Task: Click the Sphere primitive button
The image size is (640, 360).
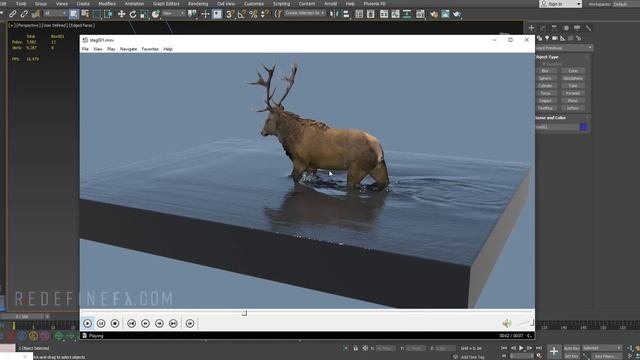Action: pyautogui.click(x=546, y=78)
